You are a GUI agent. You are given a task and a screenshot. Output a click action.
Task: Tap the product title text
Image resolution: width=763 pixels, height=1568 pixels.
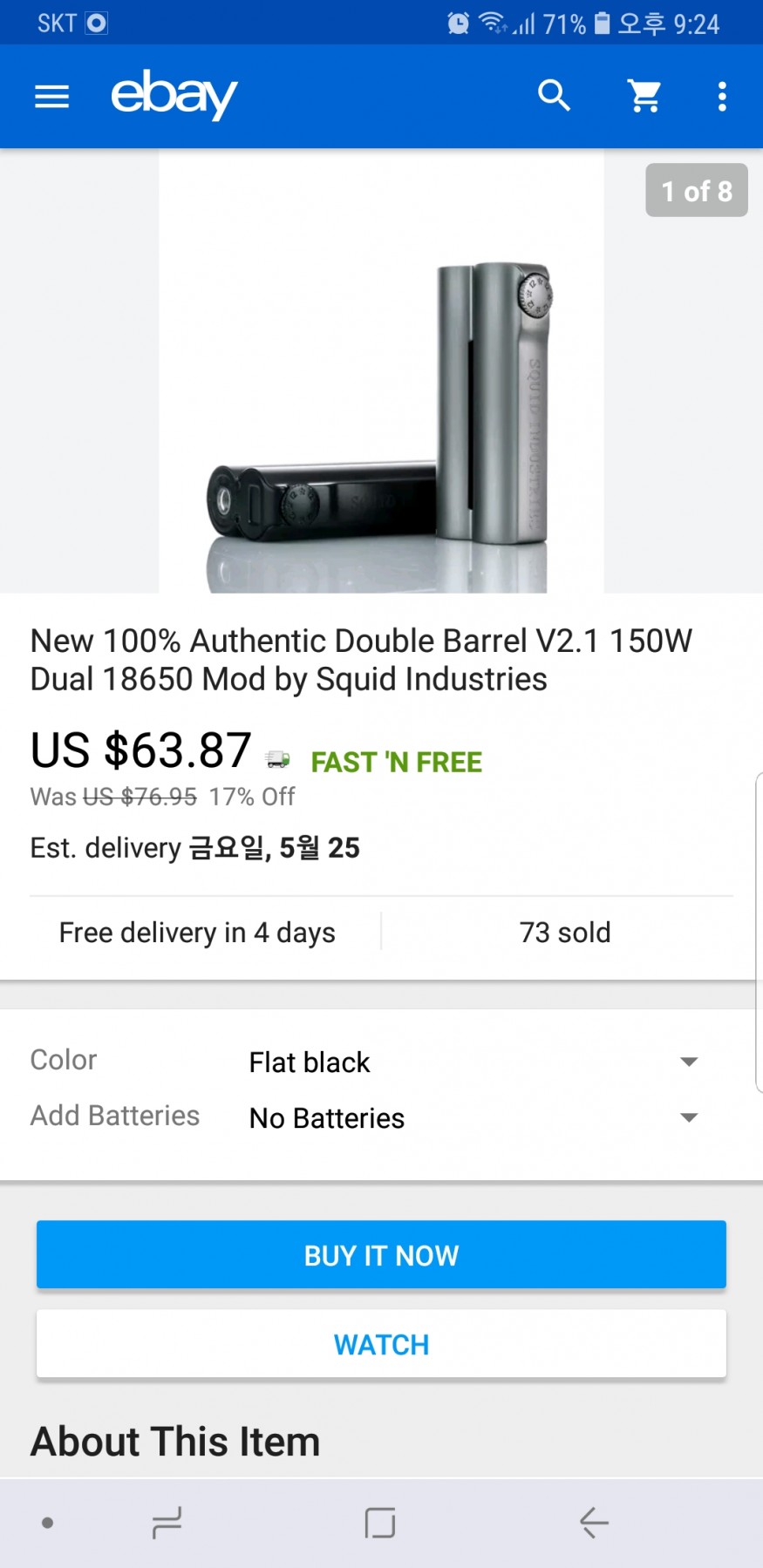coord(361,660)
